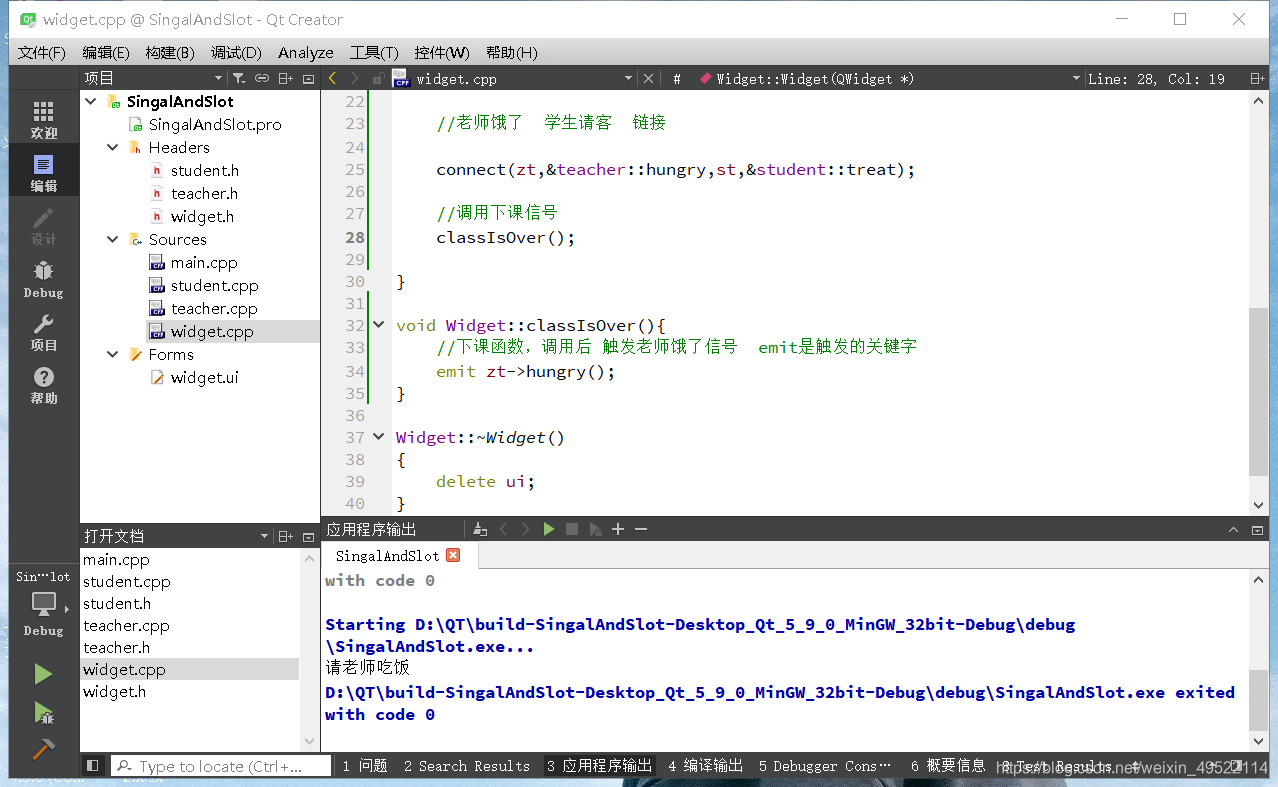
Task: Open the File (文件) menu
Action: (x=42, y=53)
